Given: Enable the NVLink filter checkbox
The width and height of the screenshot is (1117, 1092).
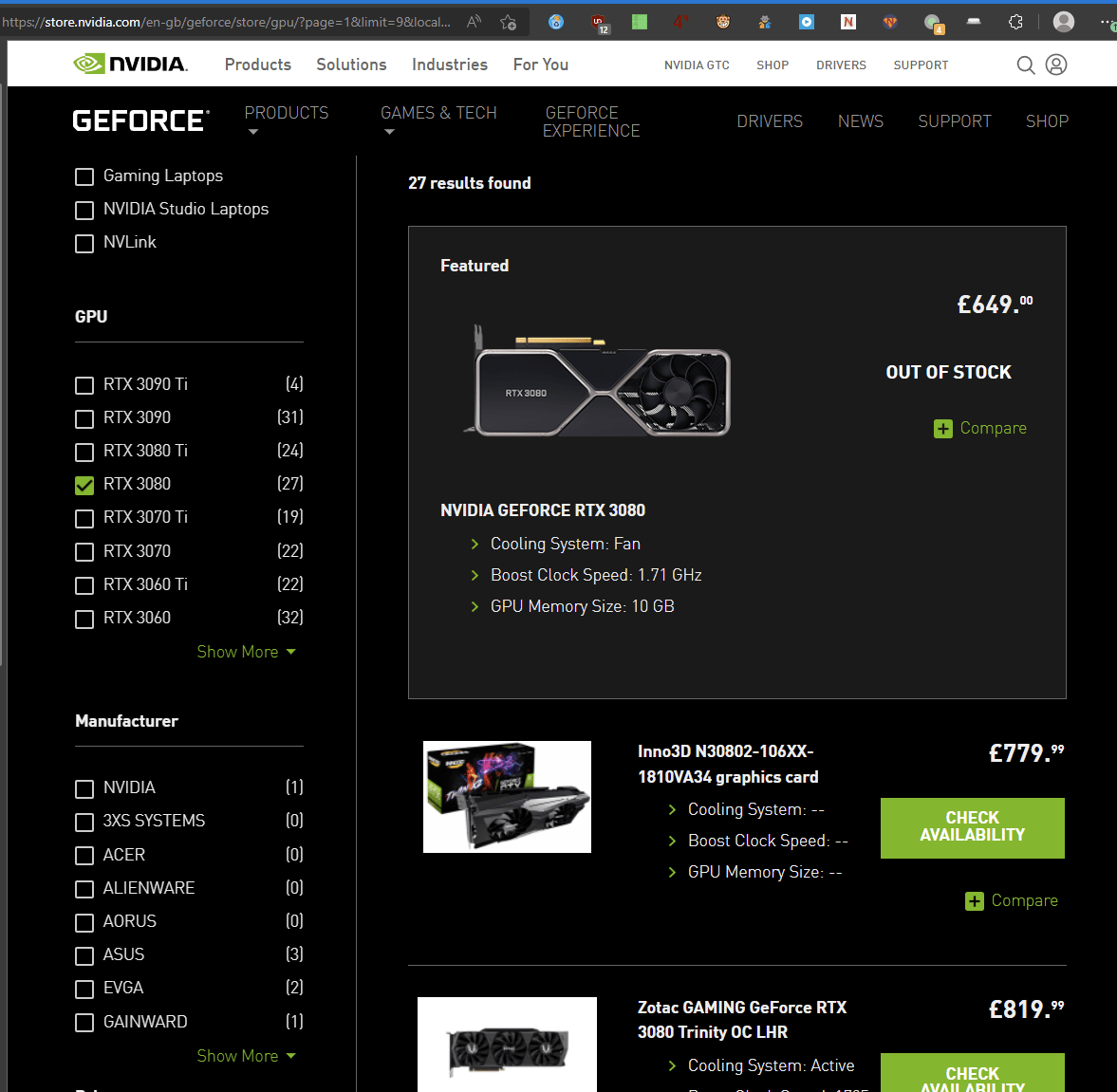Looking at the screenshot, I should pyautogui.click(x=84, y=244).
